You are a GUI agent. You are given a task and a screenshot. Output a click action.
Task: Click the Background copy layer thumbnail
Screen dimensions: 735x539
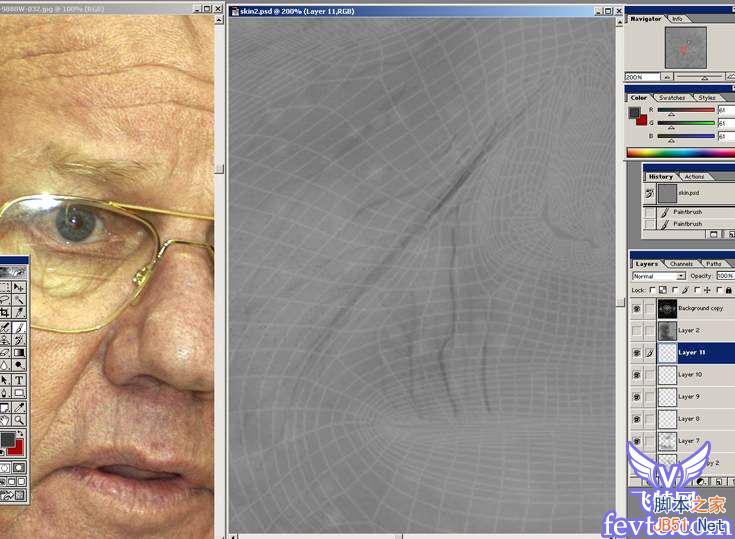coord(667,308)
